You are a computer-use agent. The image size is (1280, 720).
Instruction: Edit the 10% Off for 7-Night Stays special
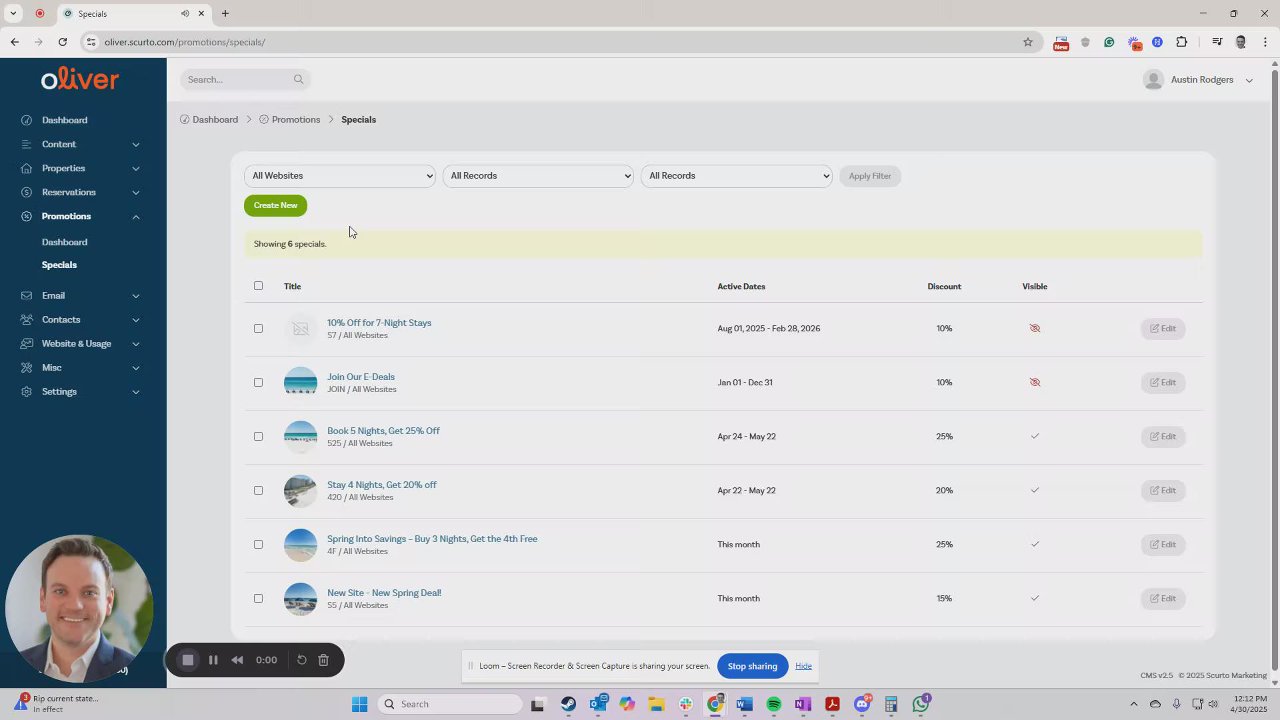(x=1163, y=328)
